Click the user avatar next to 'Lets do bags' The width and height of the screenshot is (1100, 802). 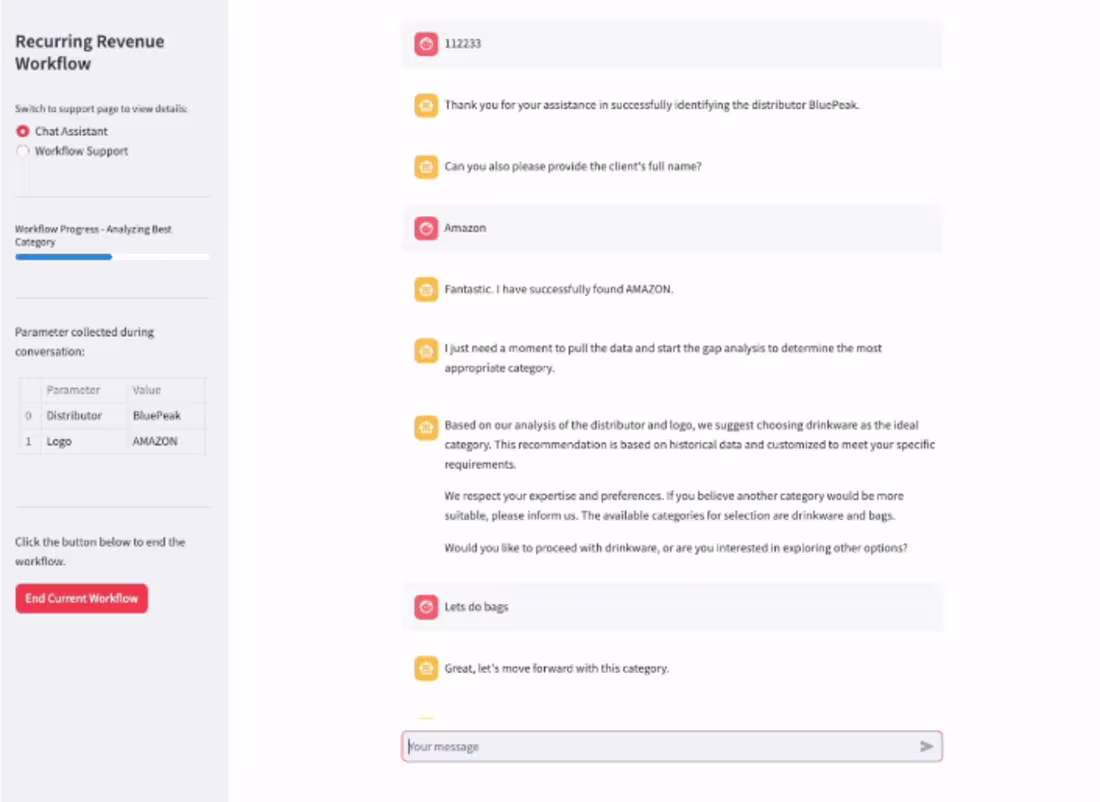point(425,606)
